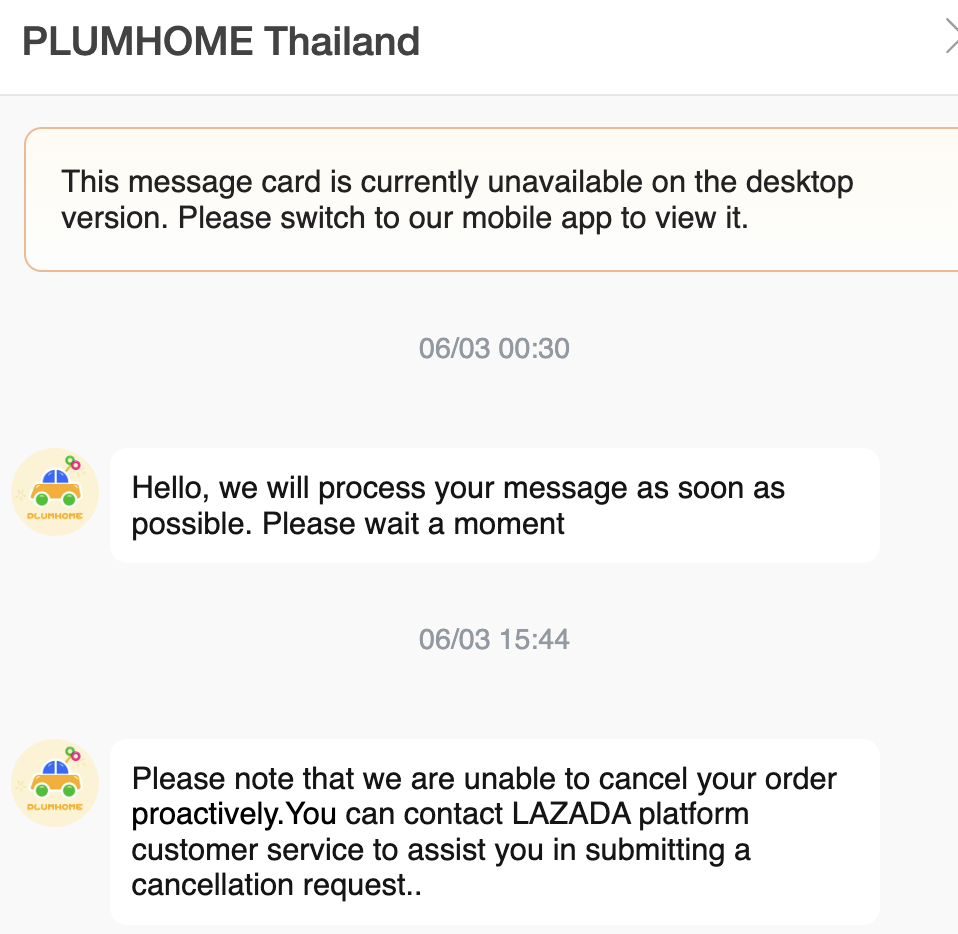Screen dimensions: 958x934
Task: Close the PLUMHOME Thailand chat window
Action: [951, 38]
